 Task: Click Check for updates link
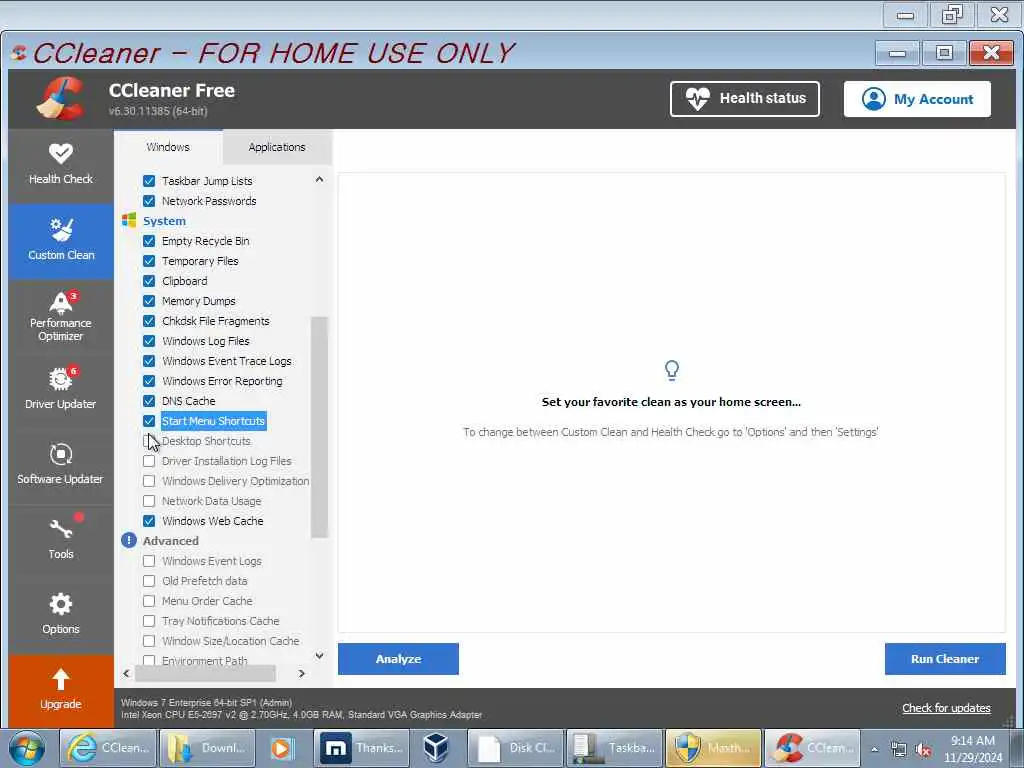(946, 708)
